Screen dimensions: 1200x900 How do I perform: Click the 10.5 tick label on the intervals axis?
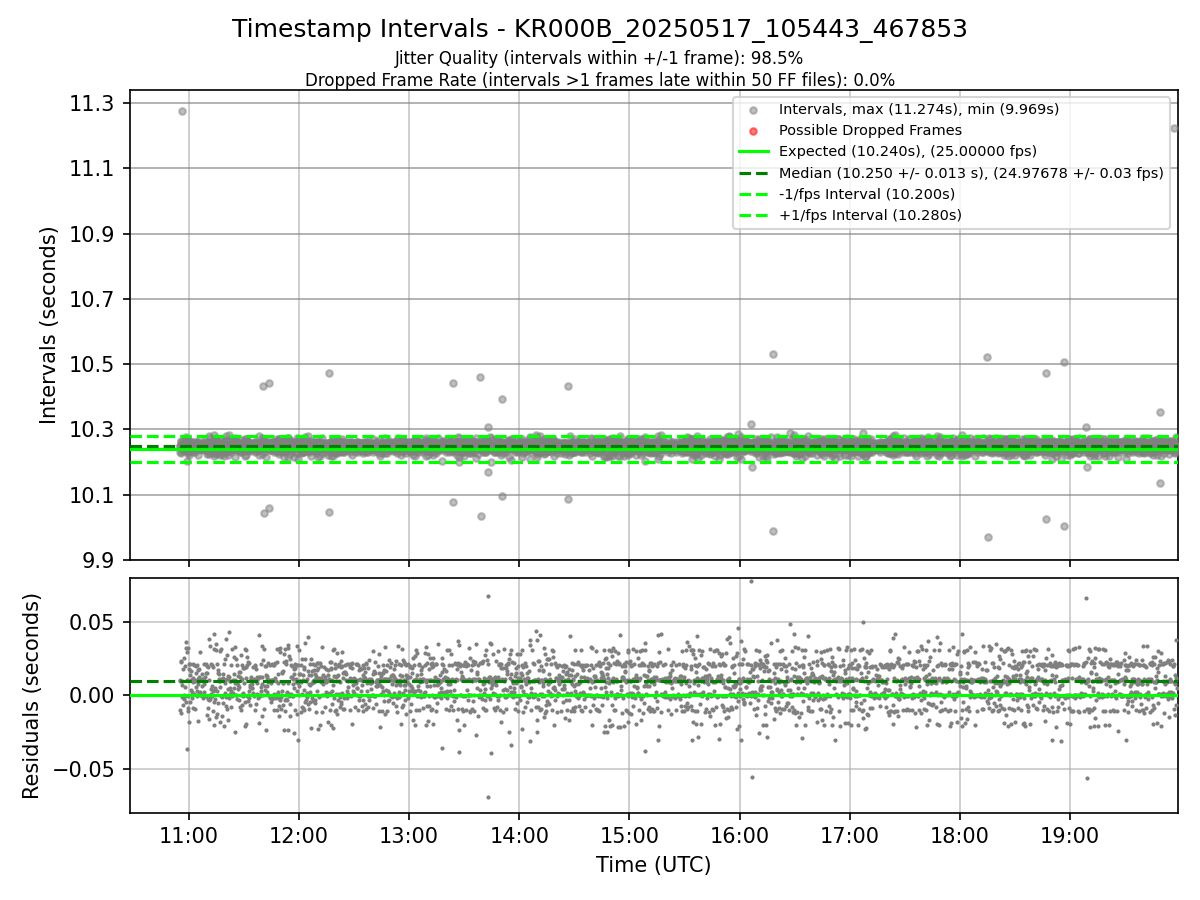pyautogui.click(x=94, y=365)
